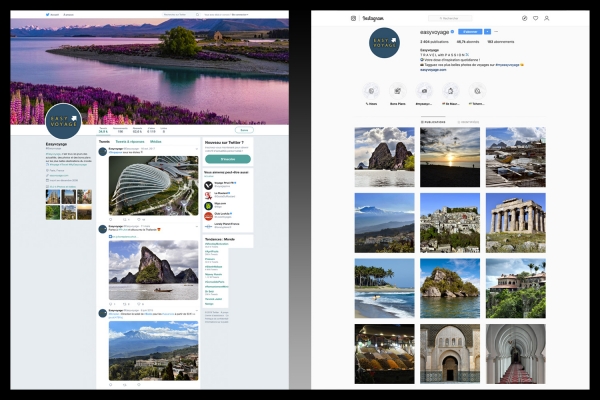This screenshot has width=600, height=400.
Task: Open the Greek temple photo thumbnail
Action: 515,222
